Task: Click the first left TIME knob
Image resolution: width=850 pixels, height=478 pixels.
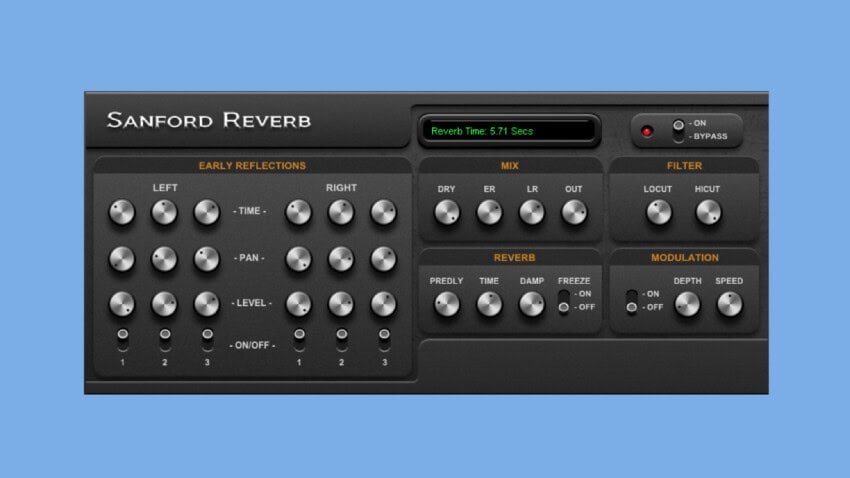Action: pos(122,212)
